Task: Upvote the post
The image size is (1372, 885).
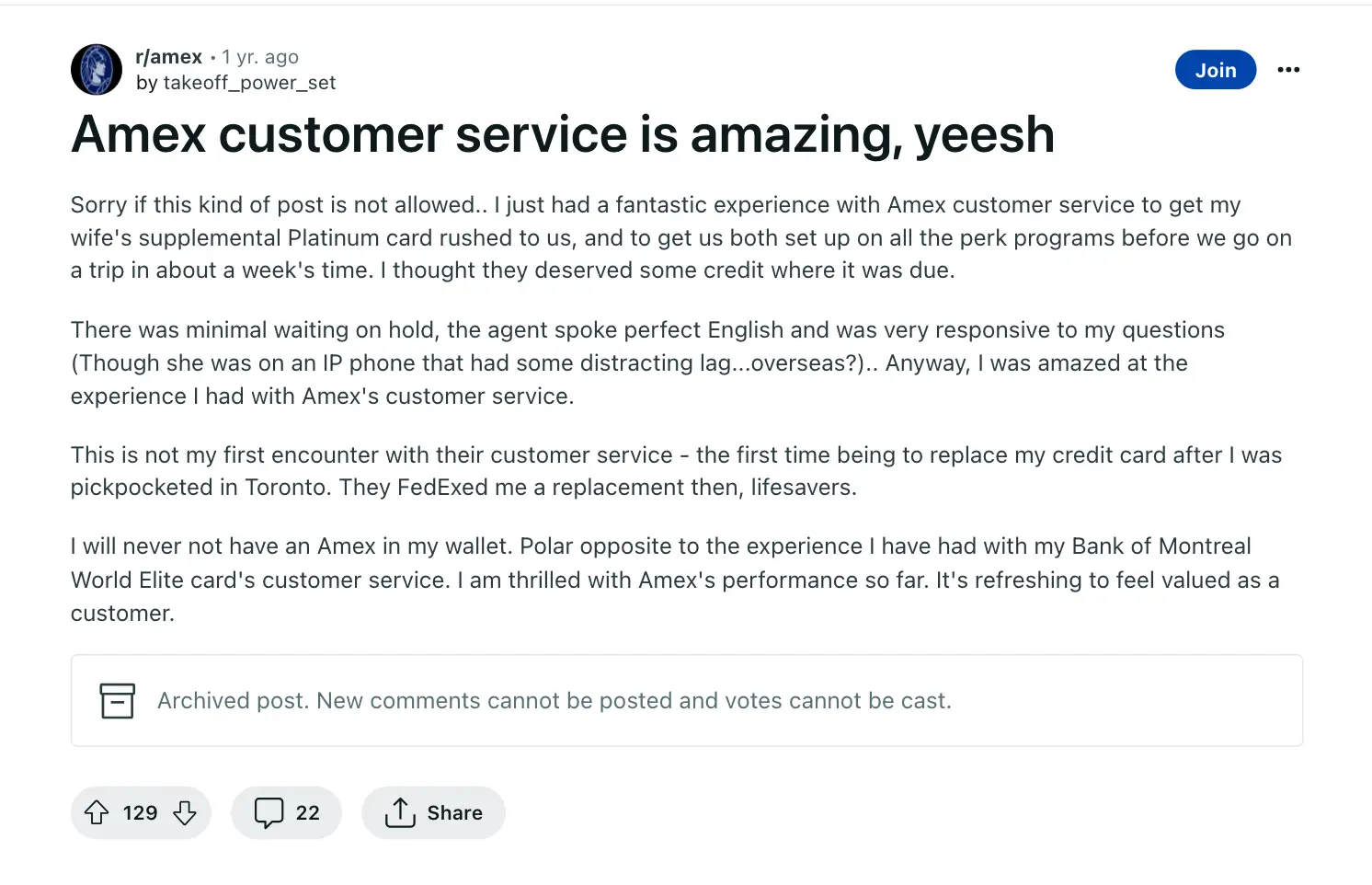Action: (98, 812)
